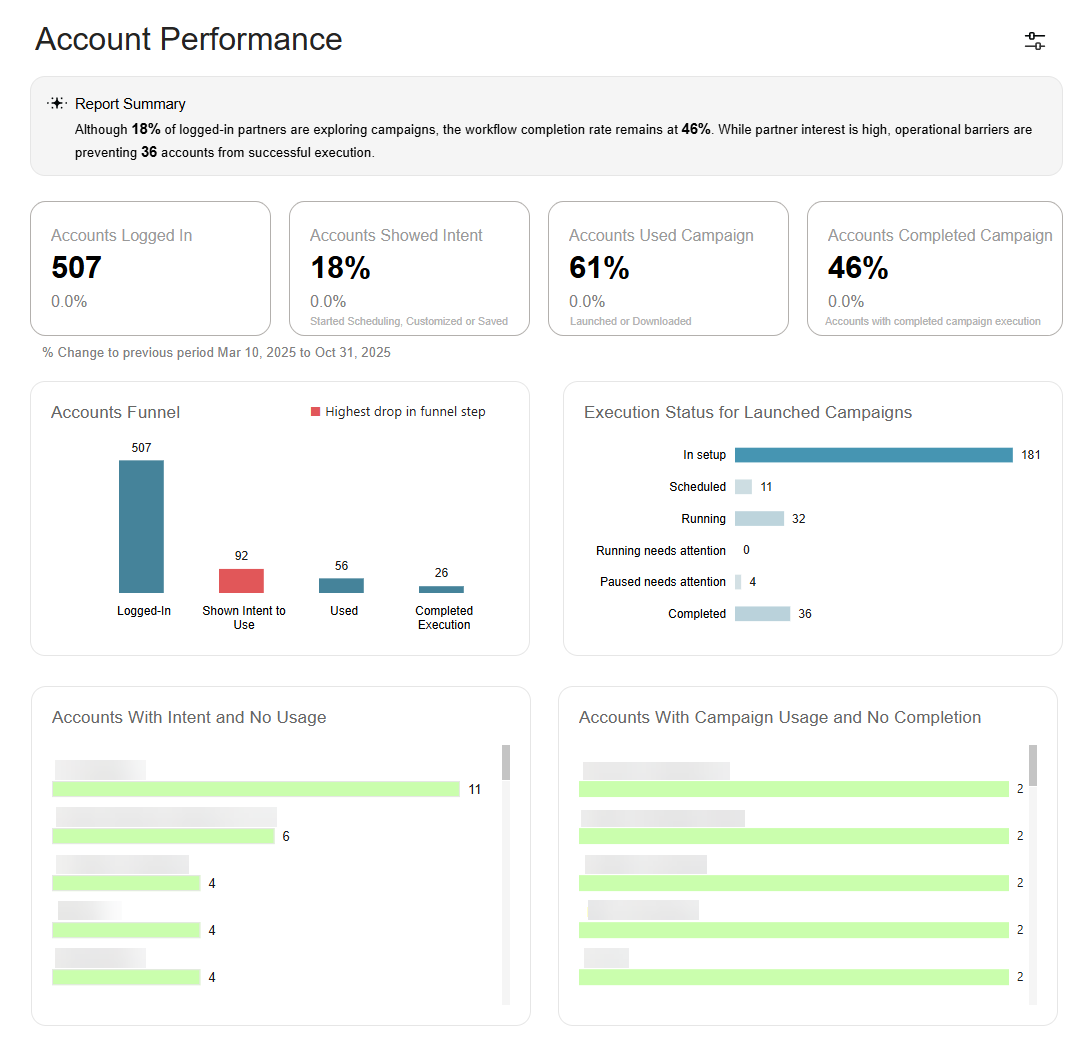Select the Accounts Logged In card

tap(150, 269)
